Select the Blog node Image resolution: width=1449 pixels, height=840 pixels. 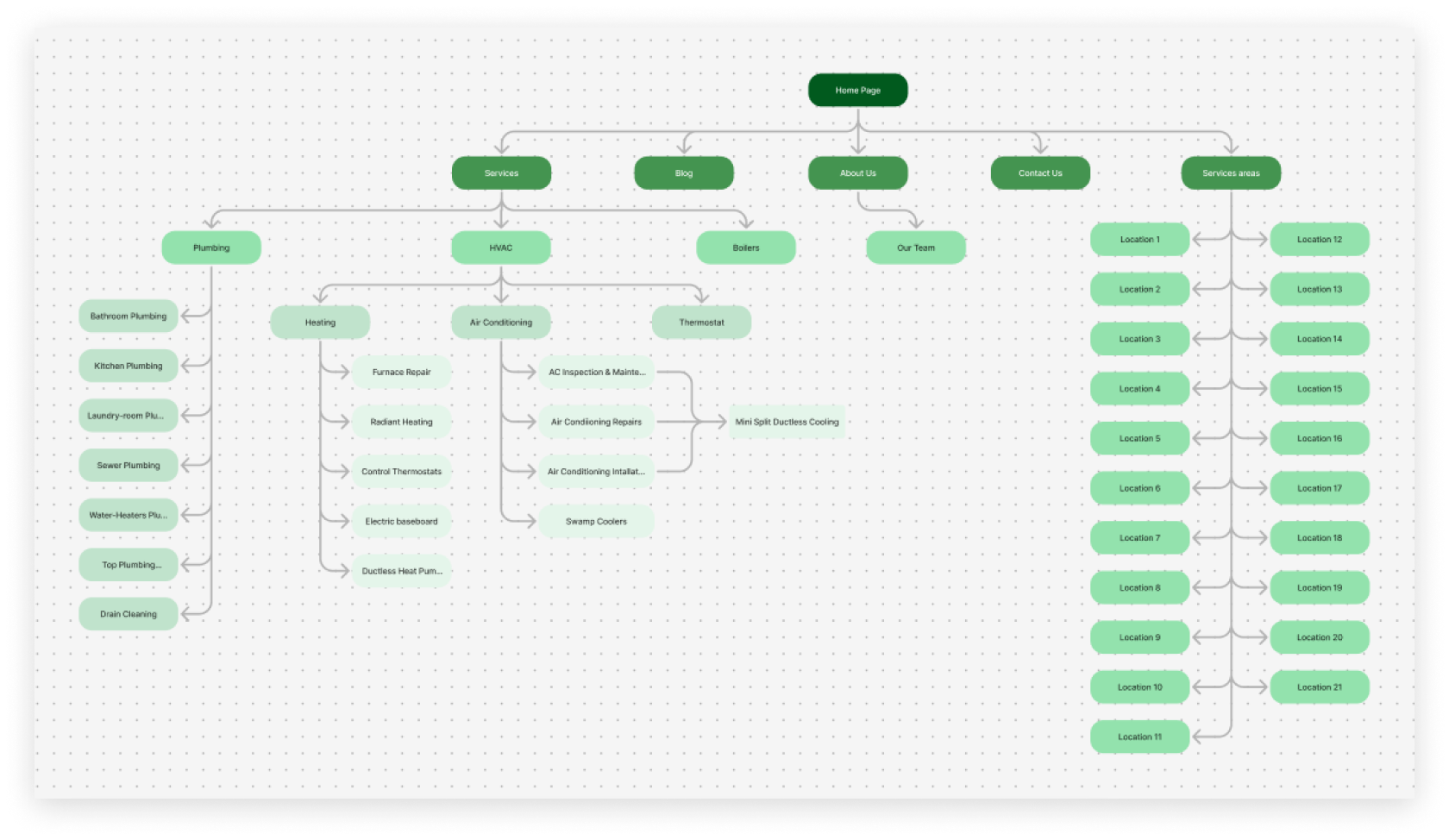point(683,173)
